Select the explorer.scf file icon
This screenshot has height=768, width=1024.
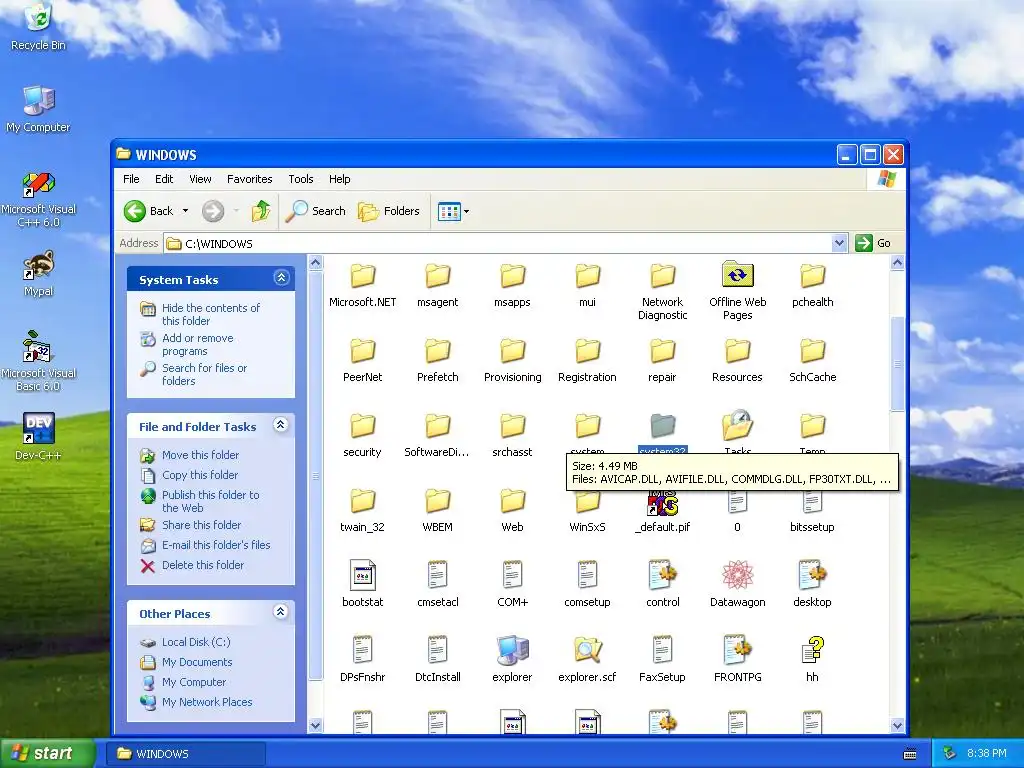tap(587, 650)
